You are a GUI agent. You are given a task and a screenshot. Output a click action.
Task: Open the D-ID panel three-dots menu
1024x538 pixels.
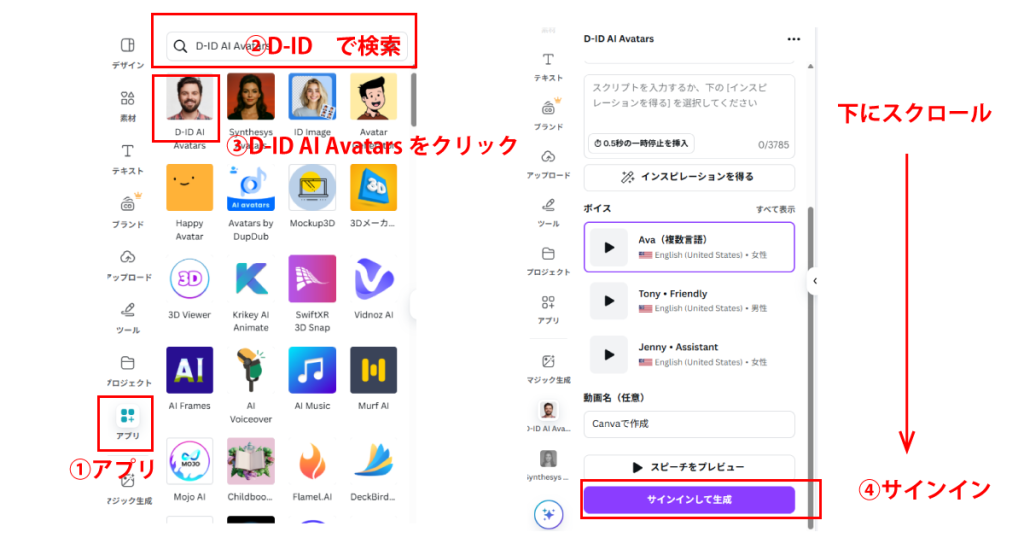point(793,39)
